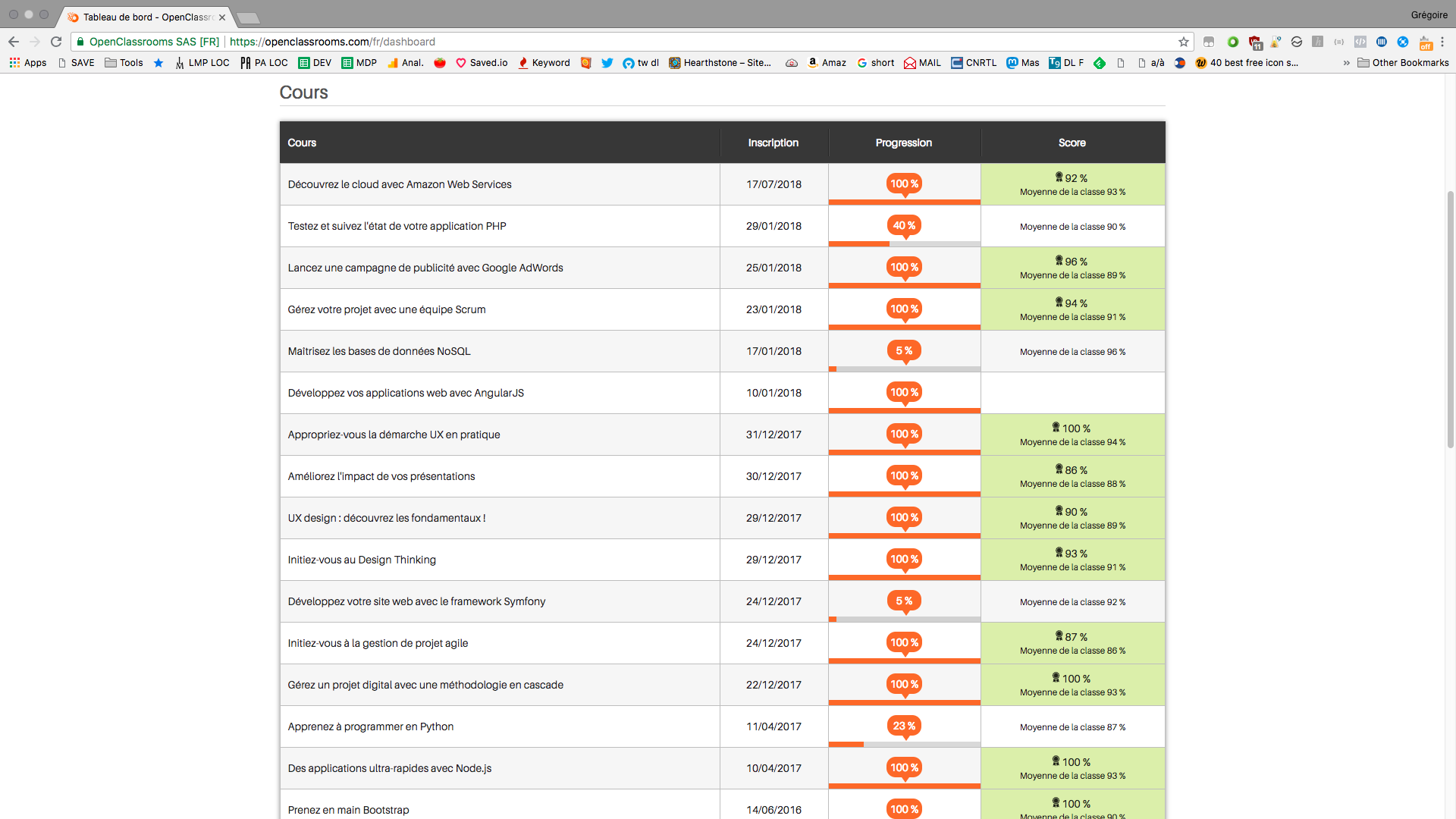Open the Tools bookmark folder
The width and height of the screenshot is (1456, 819).
coord(124,63)
